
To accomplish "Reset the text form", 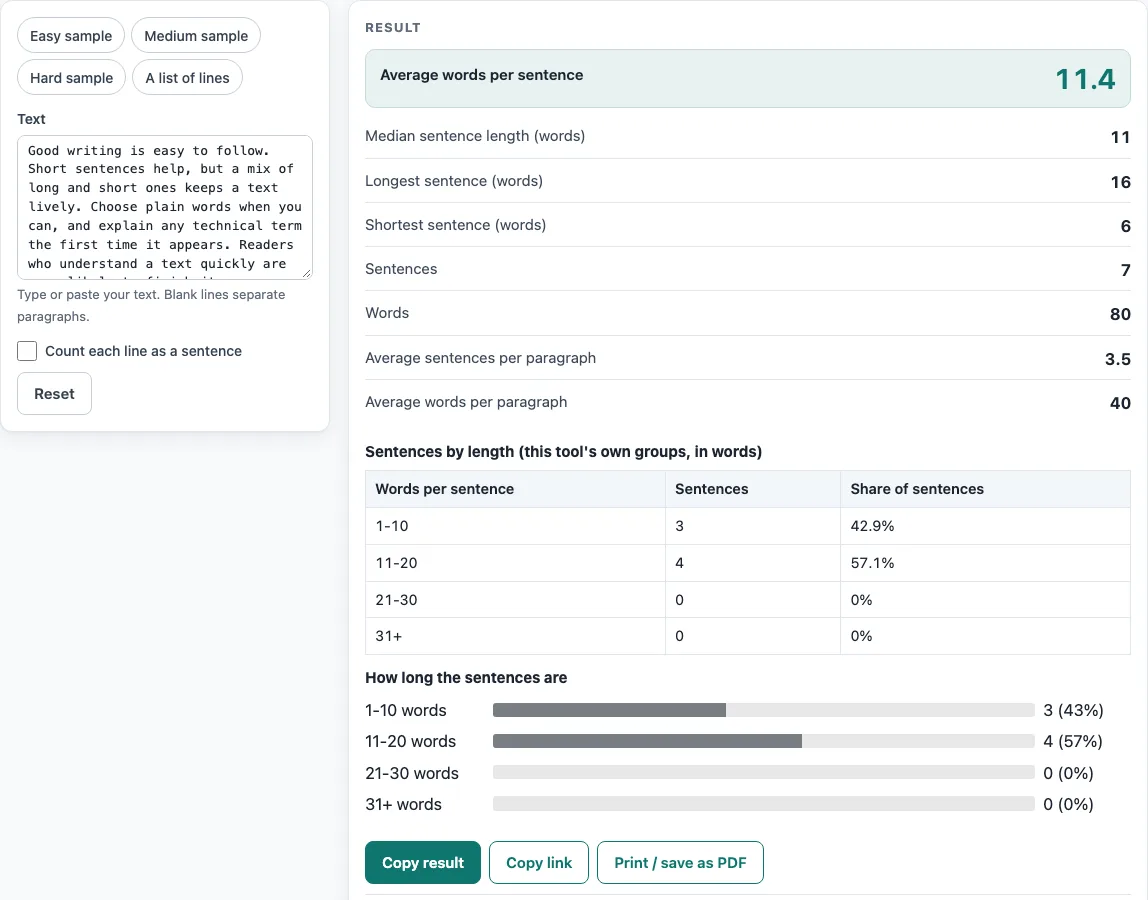I will pos(54,393).
